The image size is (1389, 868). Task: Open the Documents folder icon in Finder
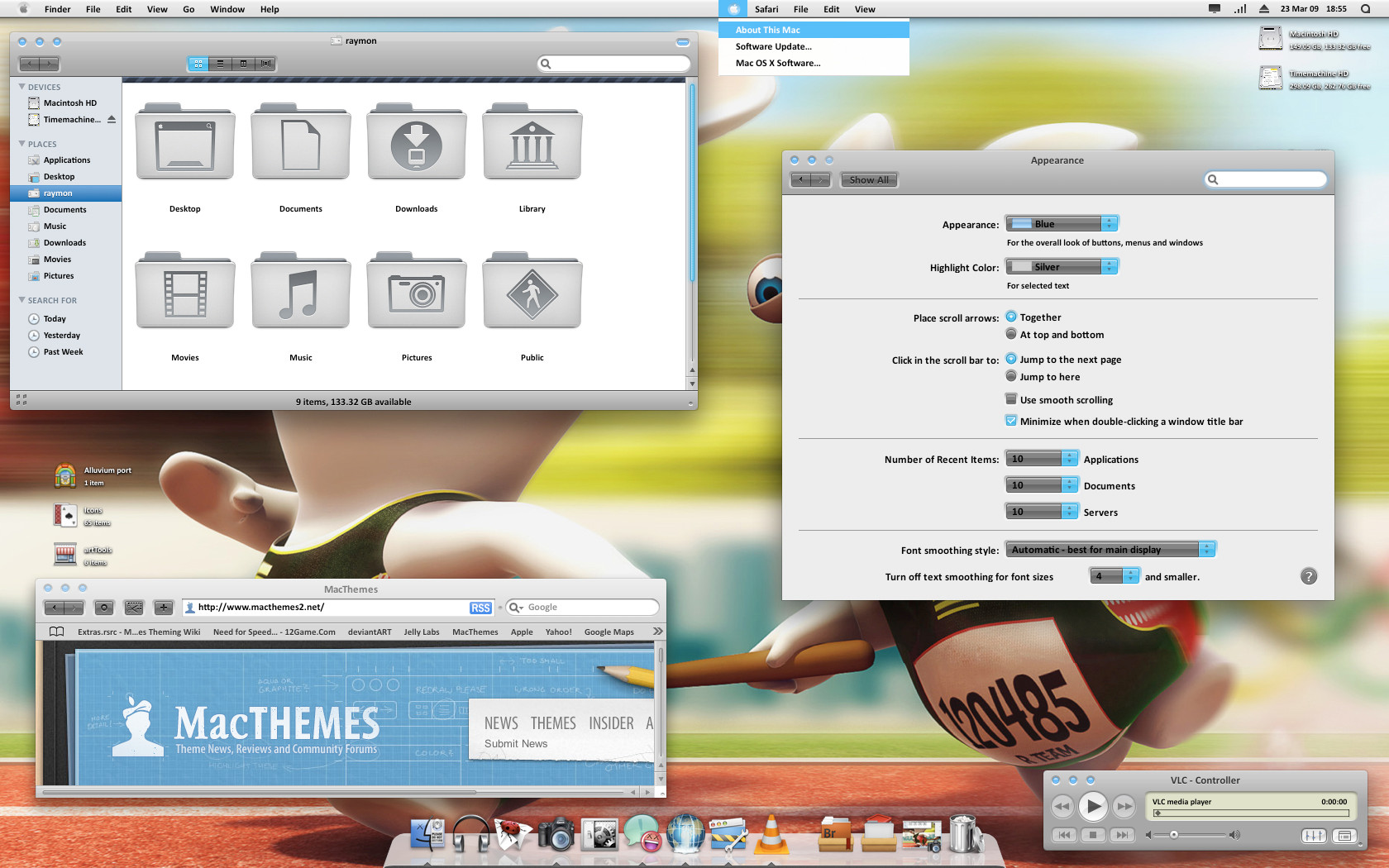[301, 142]
